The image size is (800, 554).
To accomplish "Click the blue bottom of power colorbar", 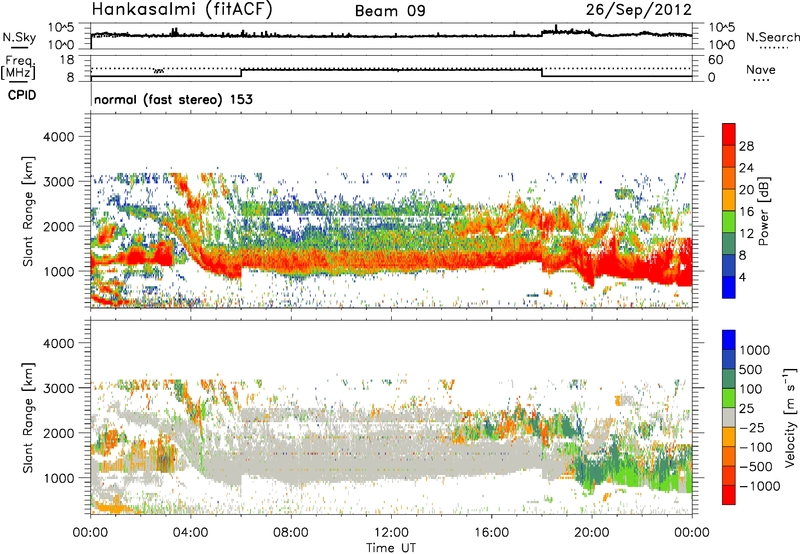I will pyautogui.click(x=729, y=287).
